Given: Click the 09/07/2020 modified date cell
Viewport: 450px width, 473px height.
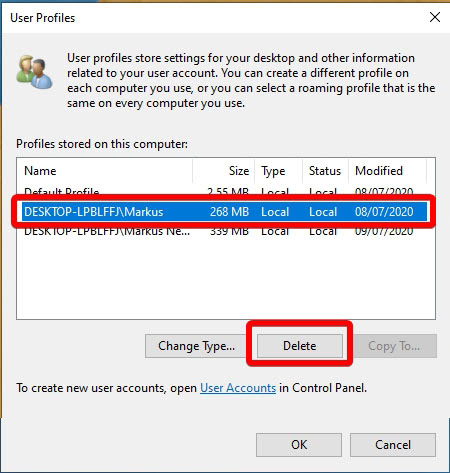Looking at the screenshot, I should pos(384,232).
